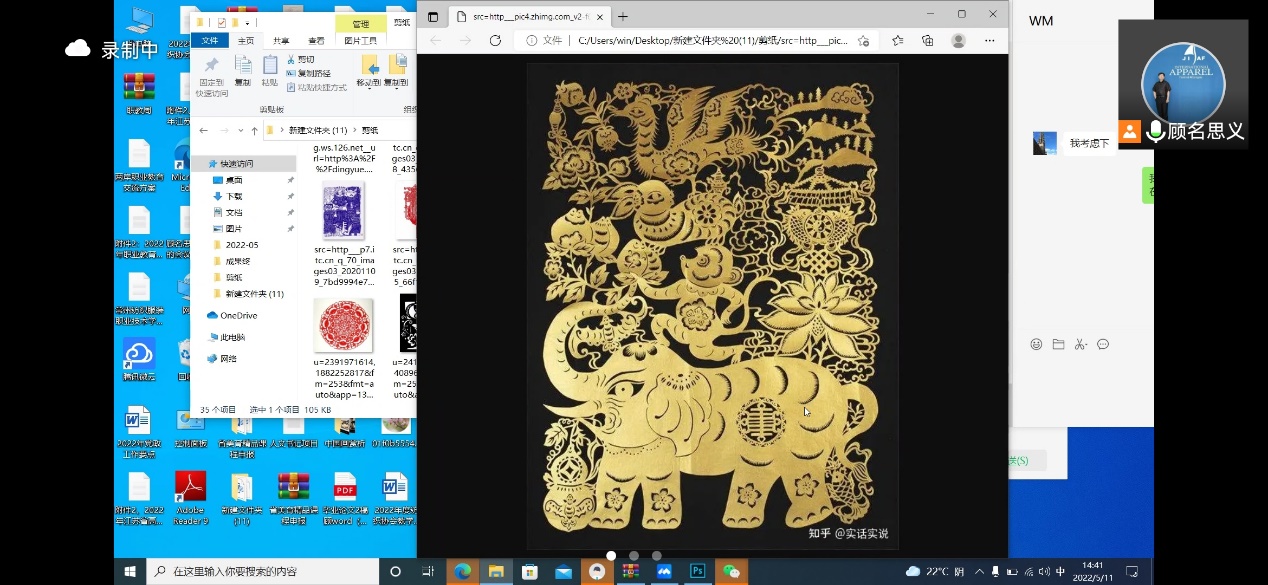
Task: Select the red circular paper-cut thumbnail
Action: 343,325
